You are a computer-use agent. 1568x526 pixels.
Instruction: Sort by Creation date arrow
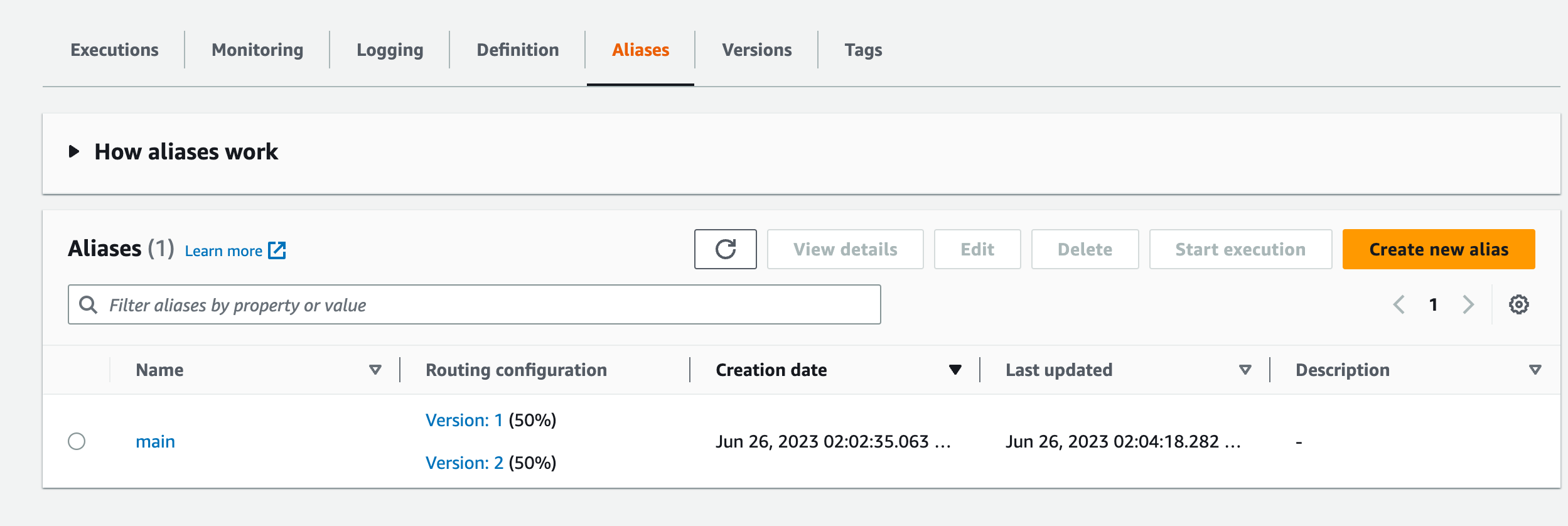pyautogui.click(x=955, y=370)
